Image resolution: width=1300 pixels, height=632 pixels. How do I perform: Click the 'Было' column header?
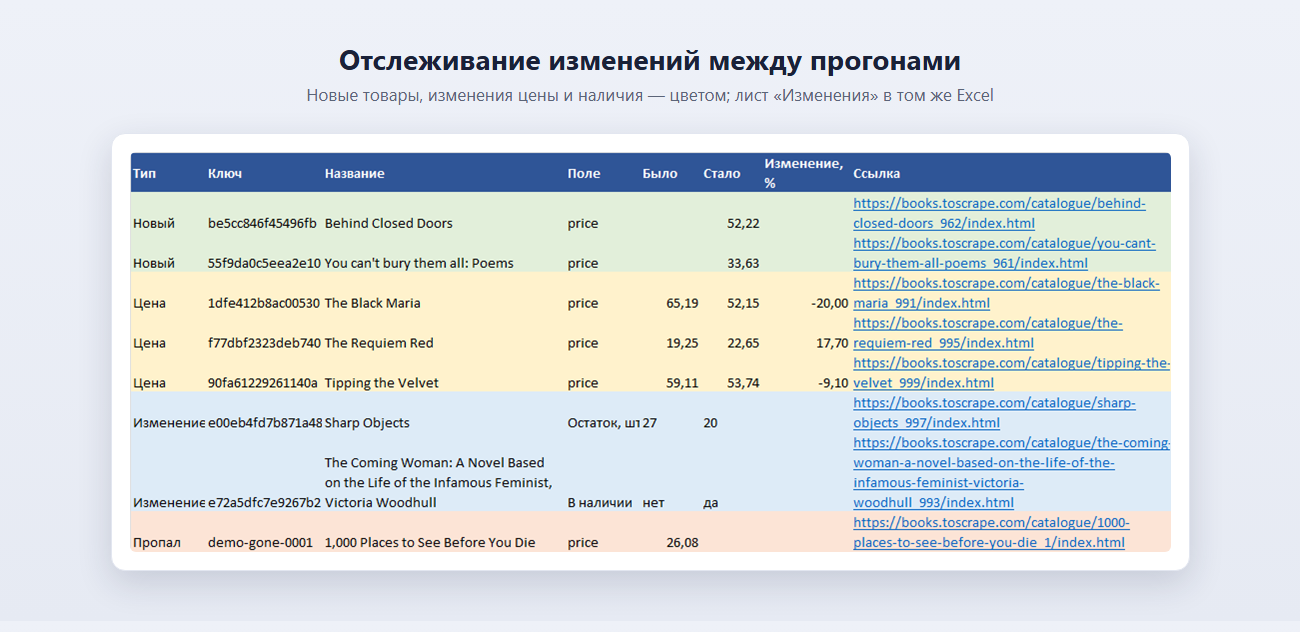[x=660, y=173]
